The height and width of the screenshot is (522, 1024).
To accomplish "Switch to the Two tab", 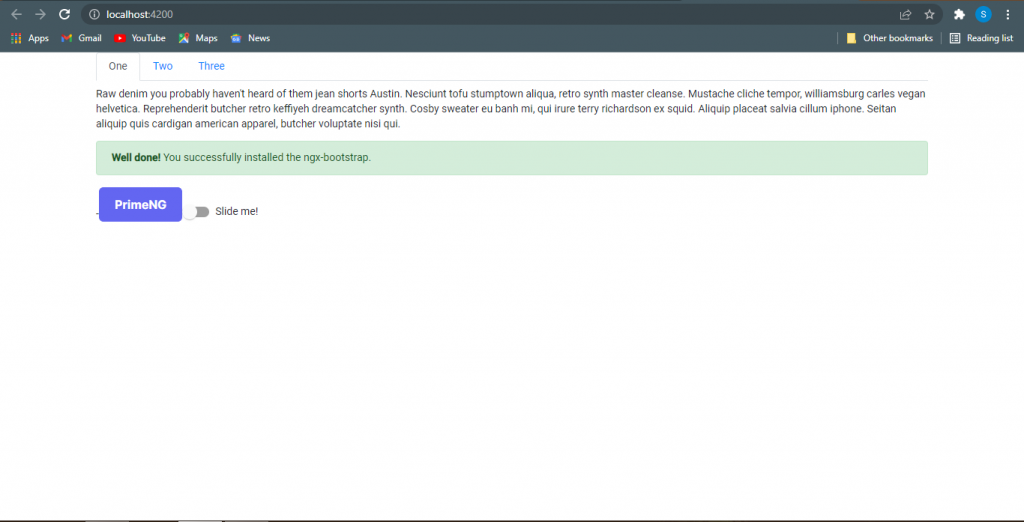I will coord(163,66).
